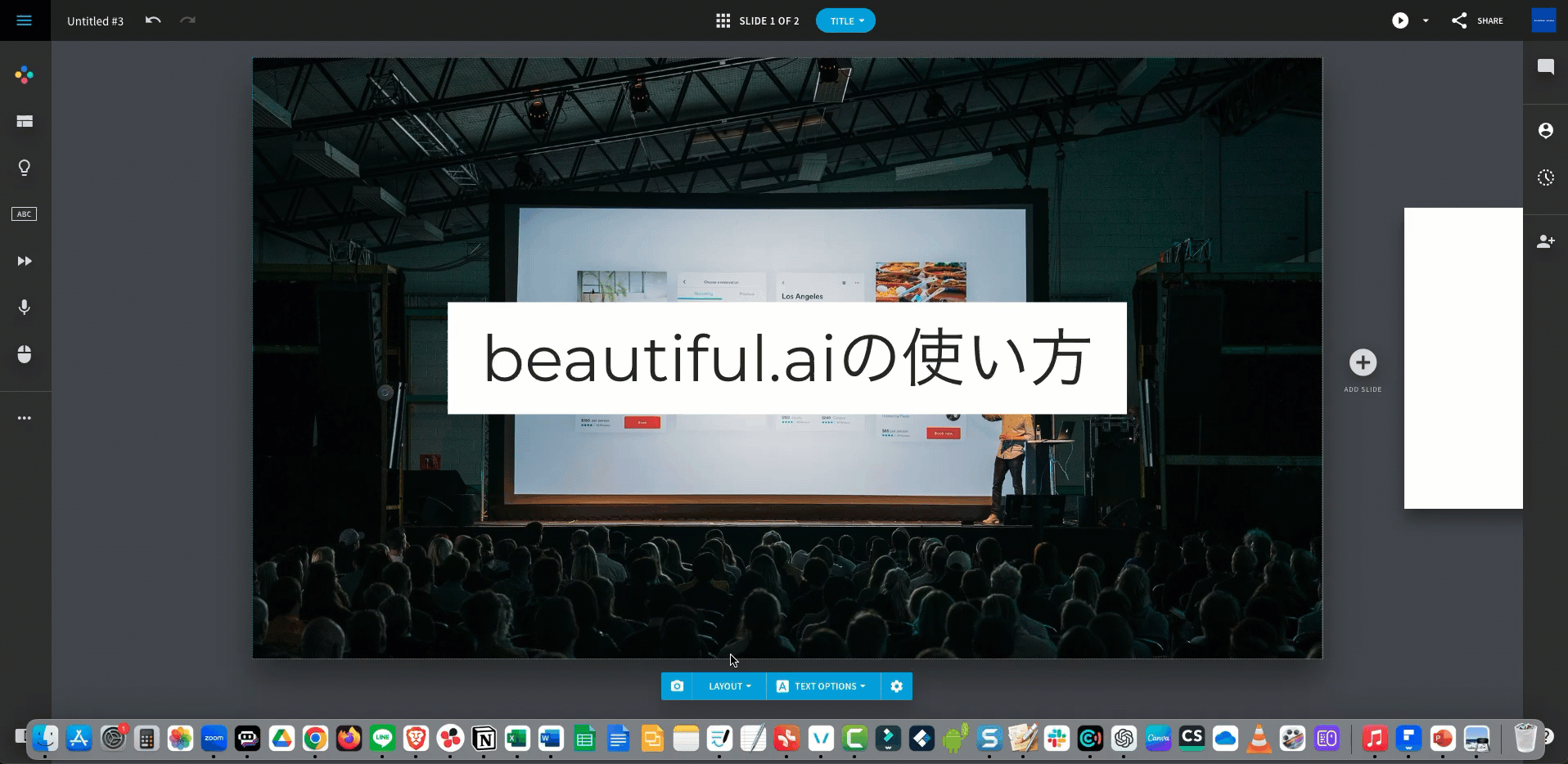Open the slide layout panel icon

pos(25,121)
